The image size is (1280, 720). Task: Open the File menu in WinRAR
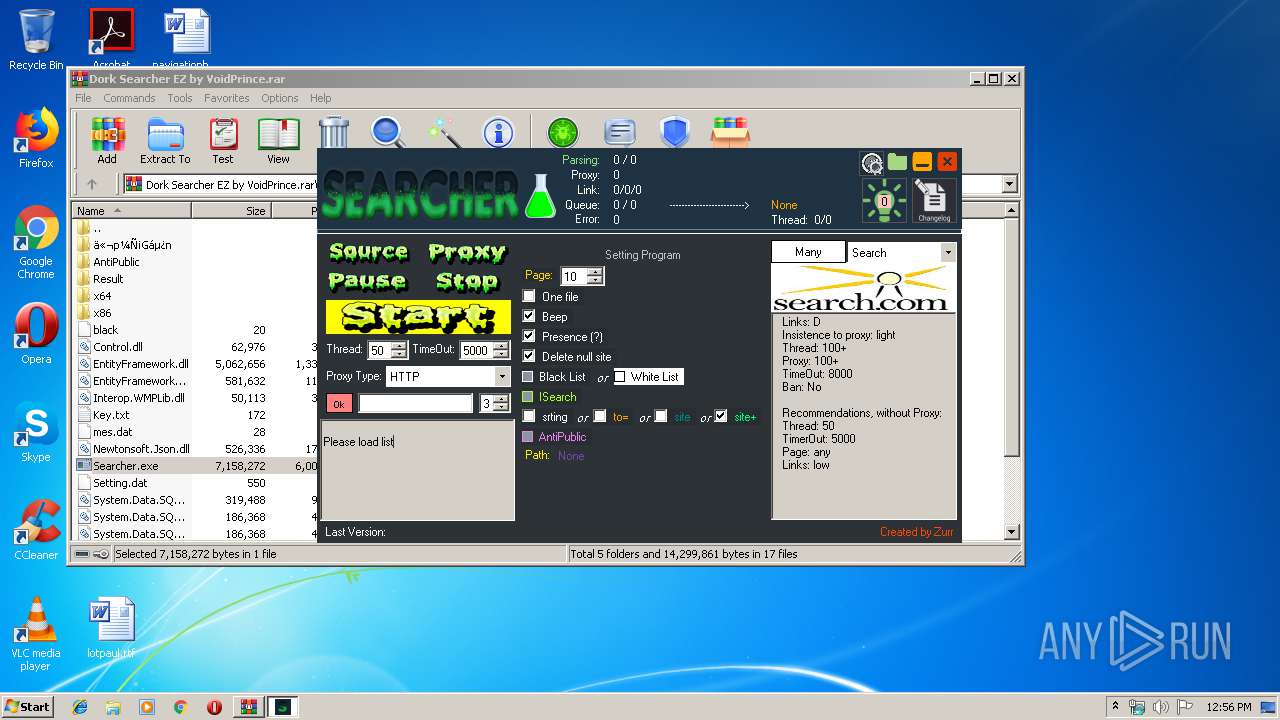click(83, 98)
